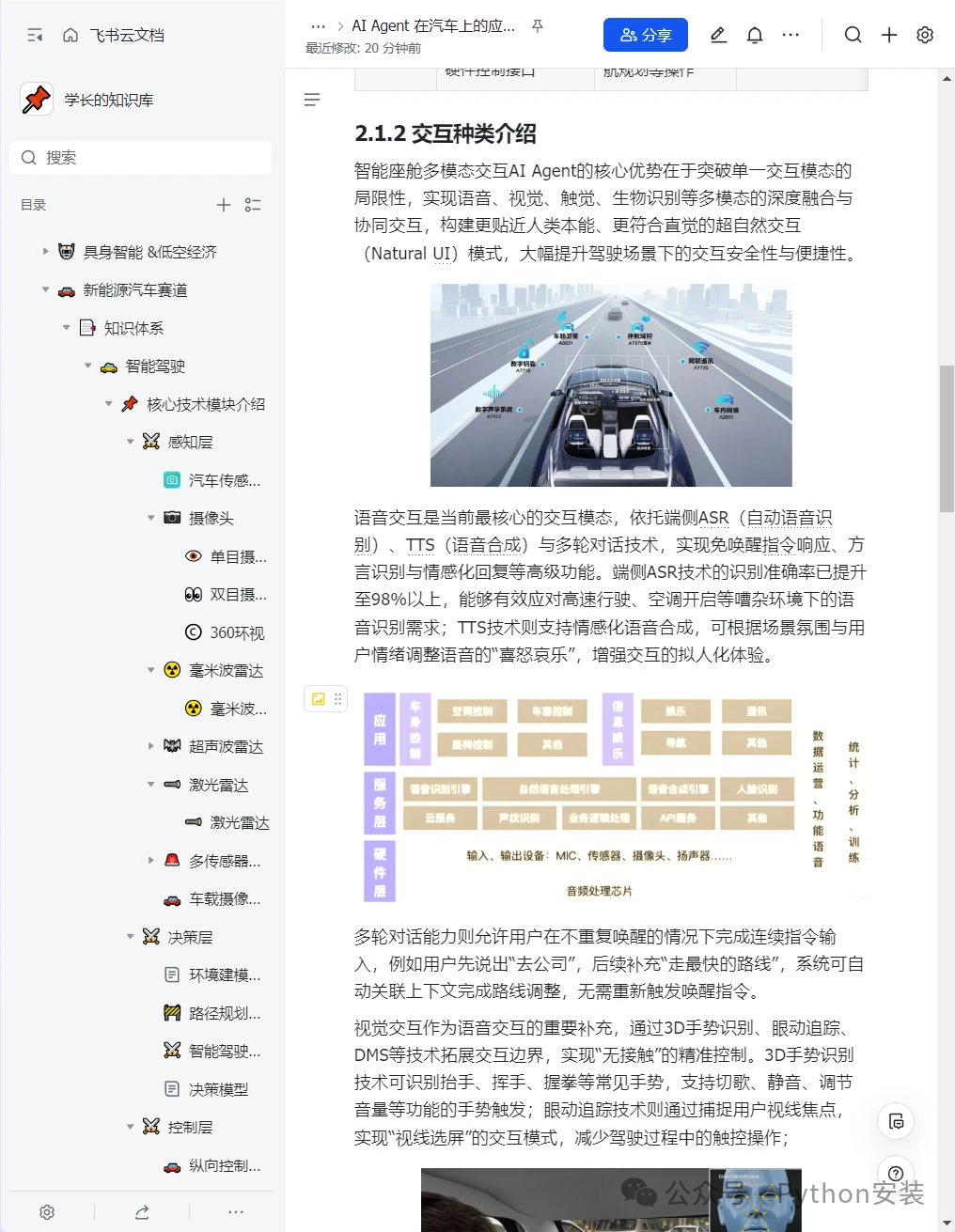Open document more options dots in header
The width and height of the screenshot is (955, 1232).
point(791,35)
